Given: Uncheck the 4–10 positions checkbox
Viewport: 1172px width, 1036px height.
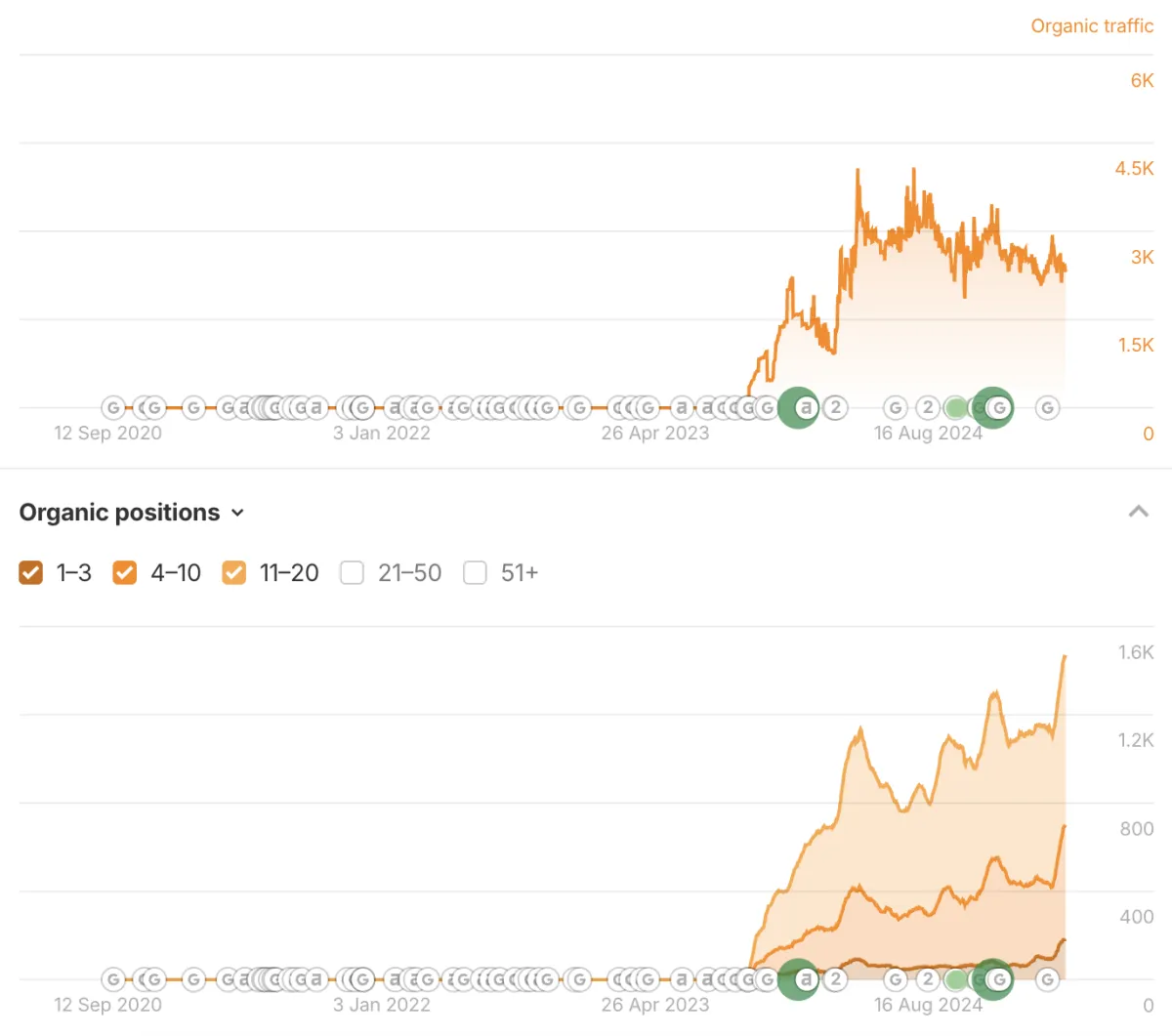Looking at the screenshot, I should [x=125, y=572].
